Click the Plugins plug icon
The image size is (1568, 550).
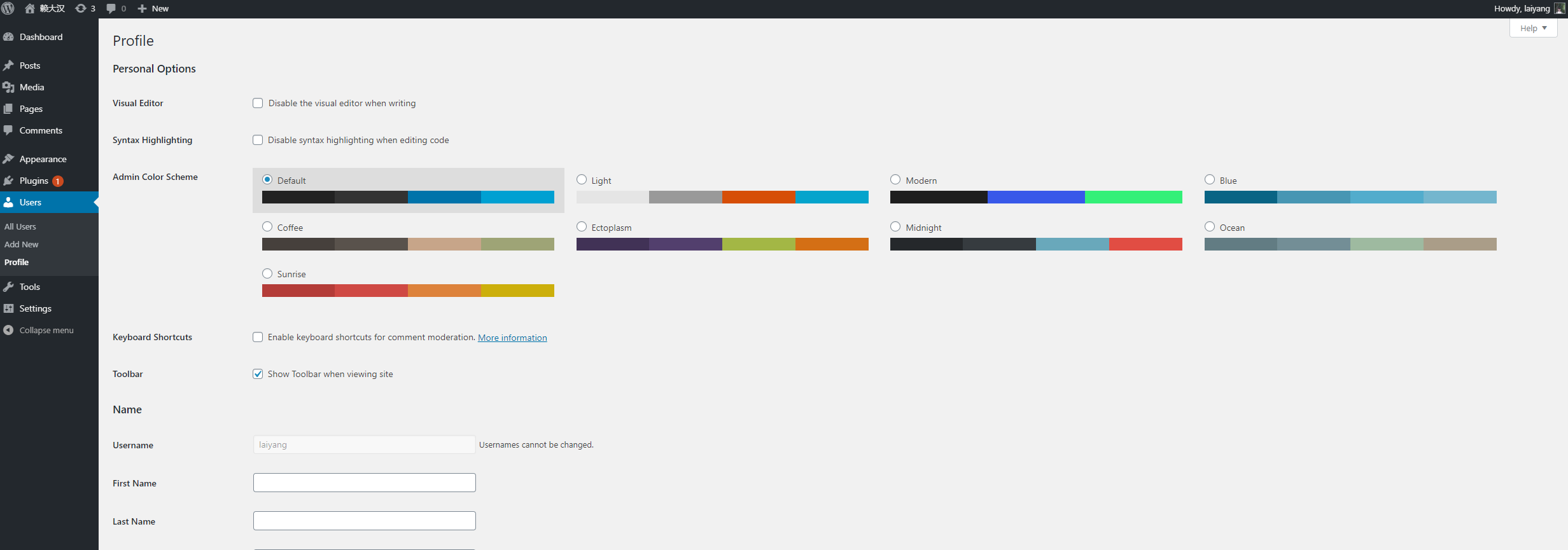click(8, 181)
